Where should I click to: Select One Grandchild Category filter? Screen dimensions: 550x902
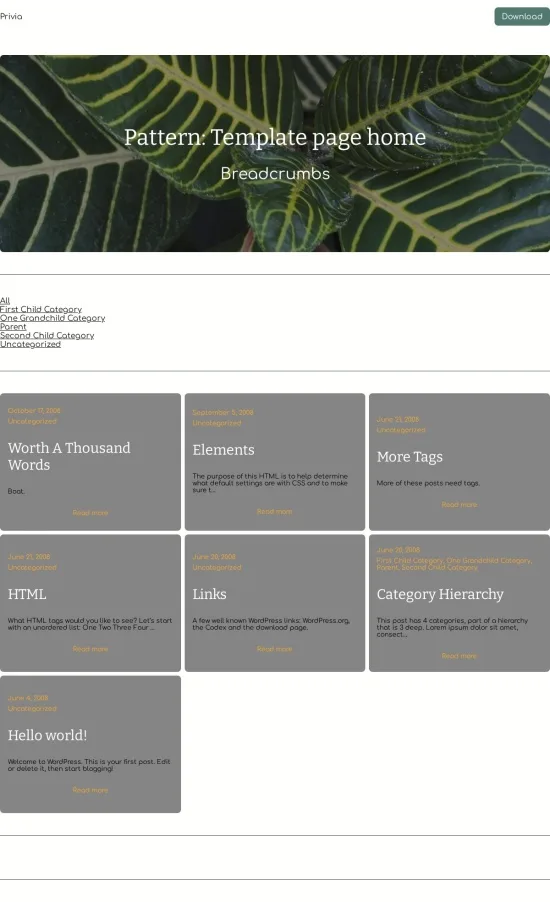[x=52, y=318]
